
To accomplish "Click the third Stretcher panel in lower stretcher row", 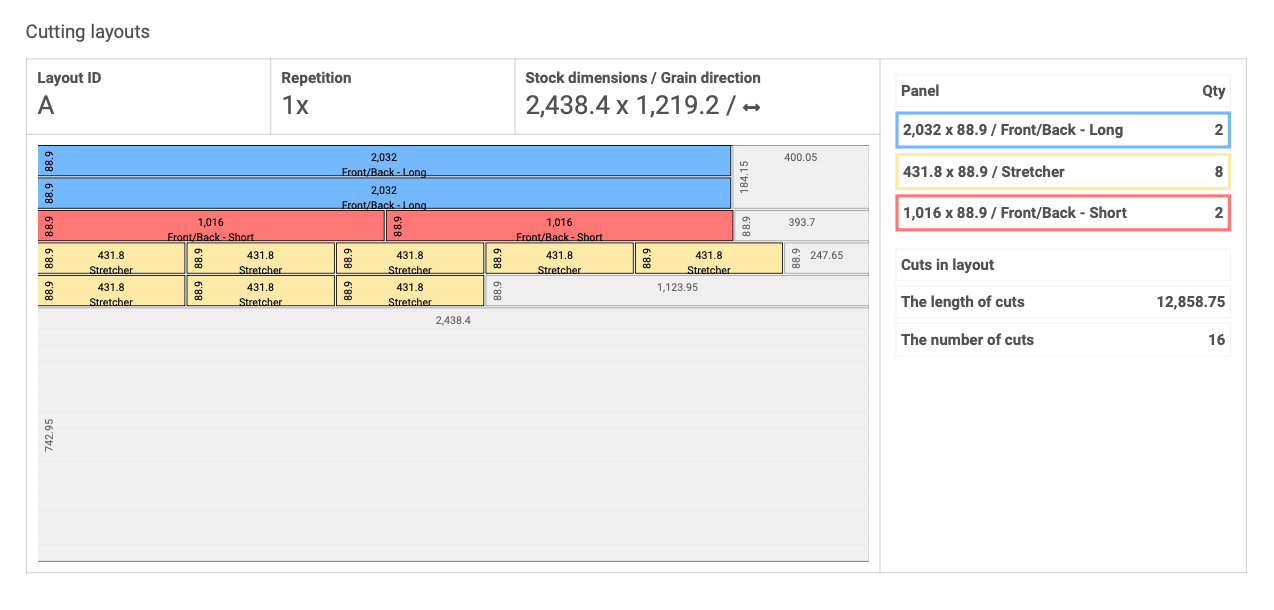I will coord(410,291).
